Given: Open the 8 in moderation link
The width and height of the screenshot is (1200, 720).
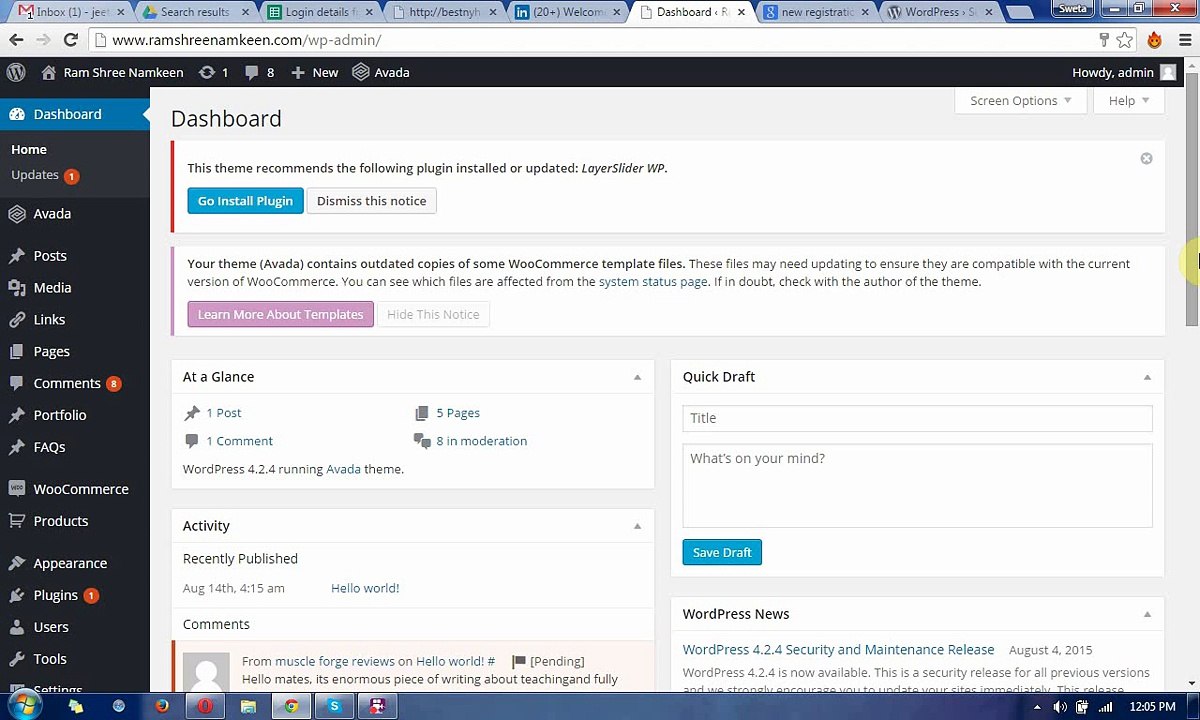Looking at the screenshot, I should pos(481,441).
